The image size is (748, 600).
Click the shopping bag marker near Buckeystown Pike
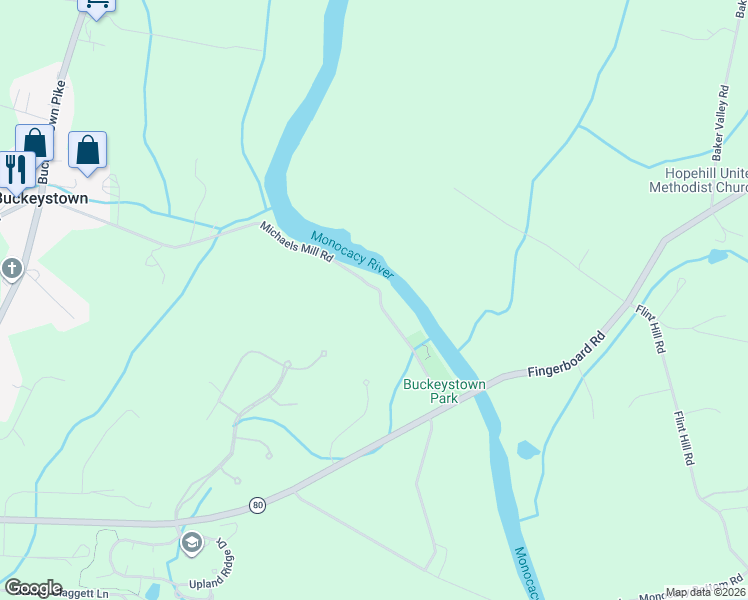tap(35, 143)
